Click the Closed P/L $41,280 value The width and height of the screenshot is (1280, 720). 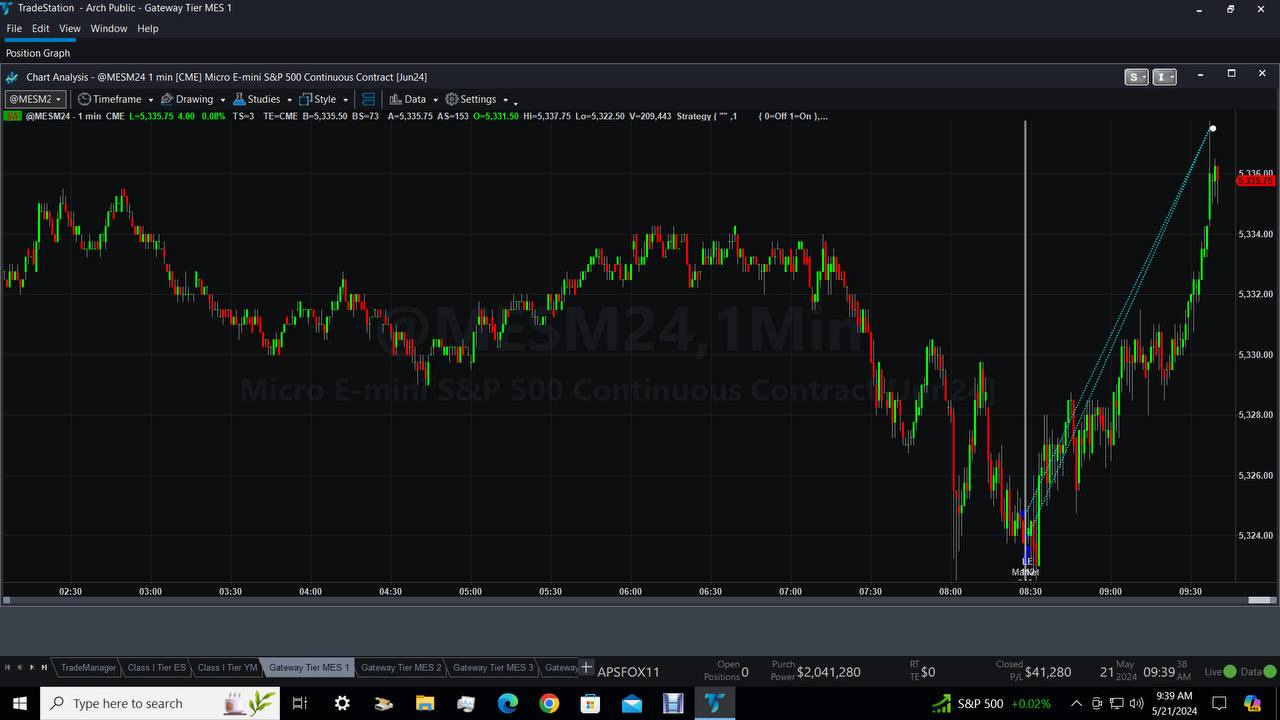click(1048, 672)
